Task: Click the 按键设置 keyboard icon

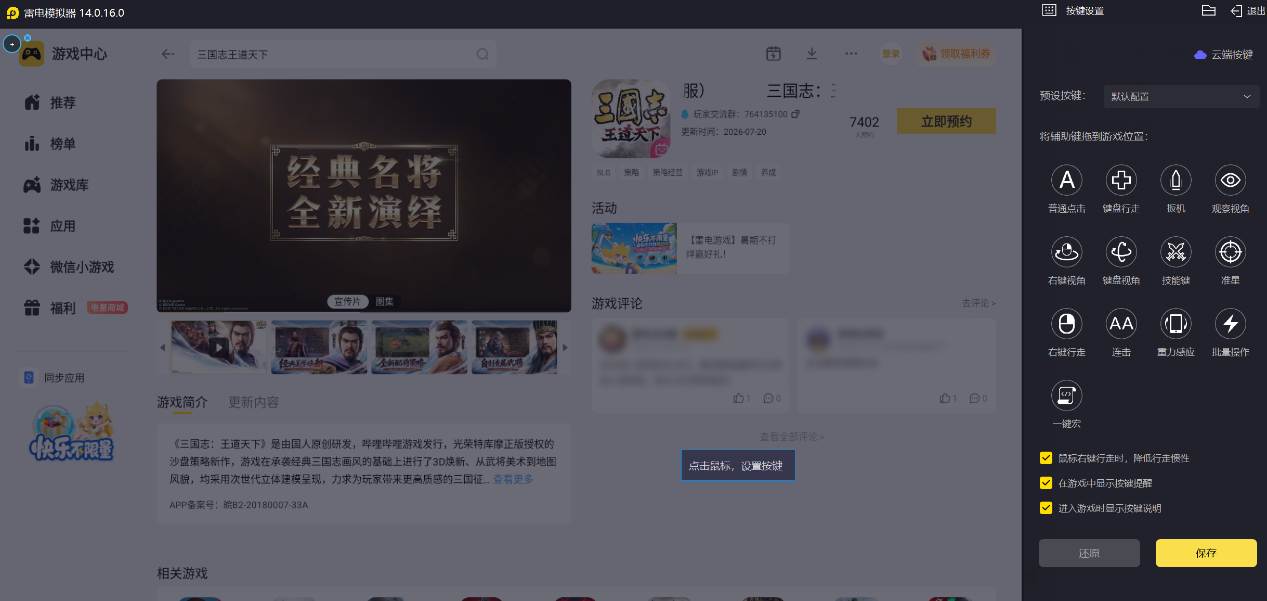Action: 1049,10
